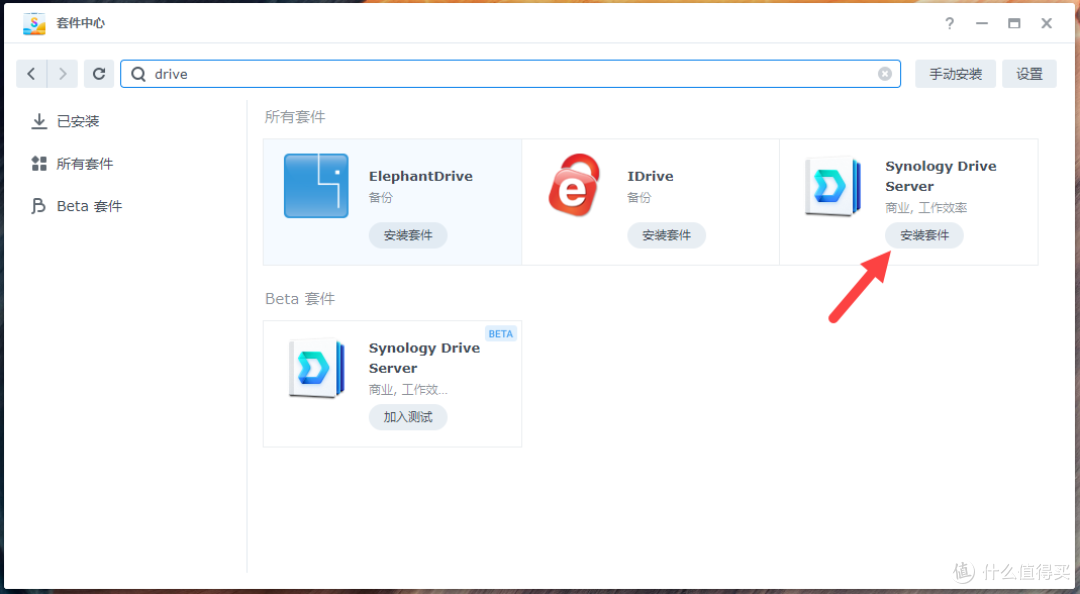This screenshot has height=594, width=1080.
Task: Go forward with the right arrow button
Action: 63,74
